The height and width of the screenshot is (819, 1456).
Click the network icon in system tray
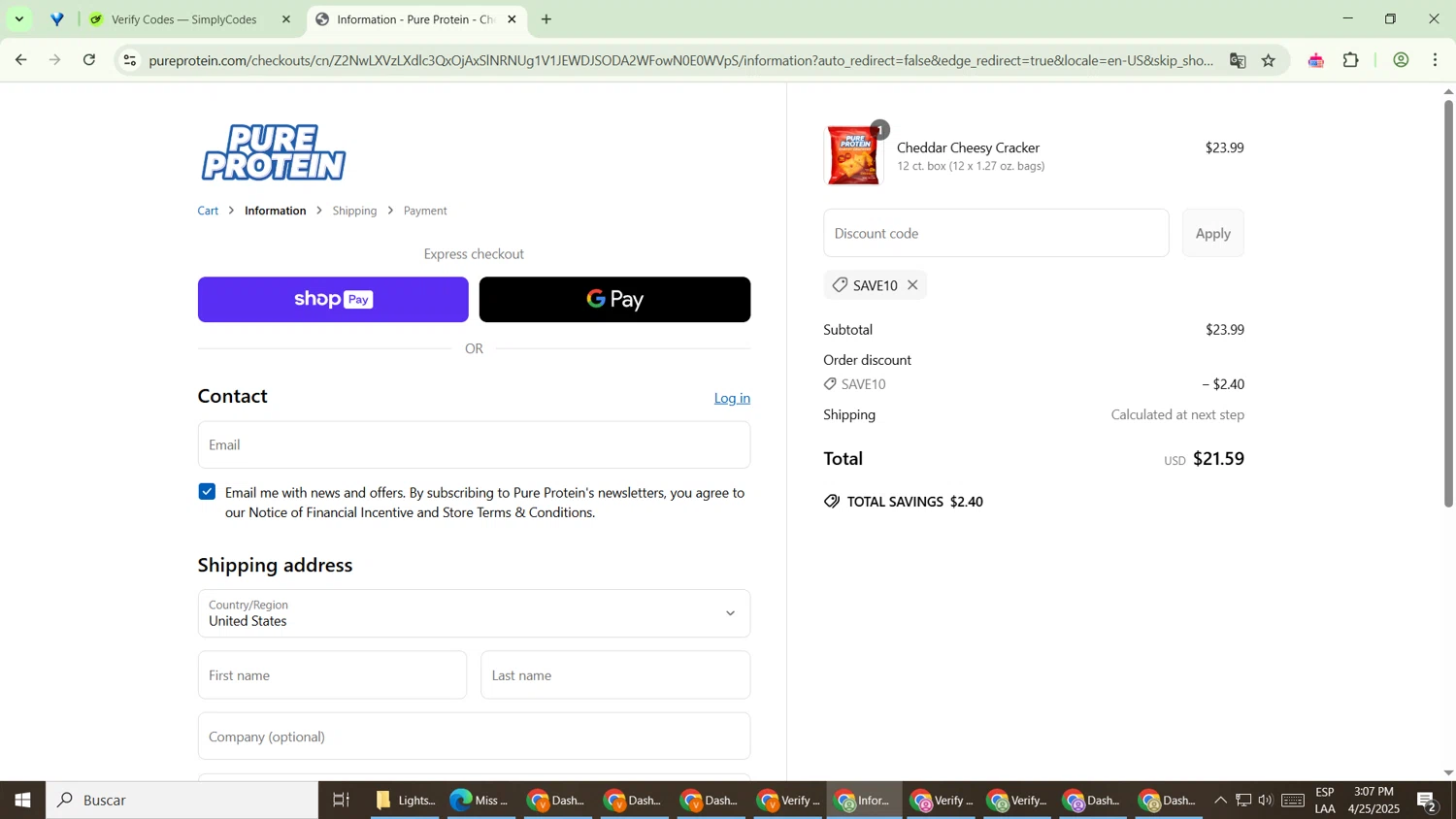pyautogui.click(x=1243, y=801)
